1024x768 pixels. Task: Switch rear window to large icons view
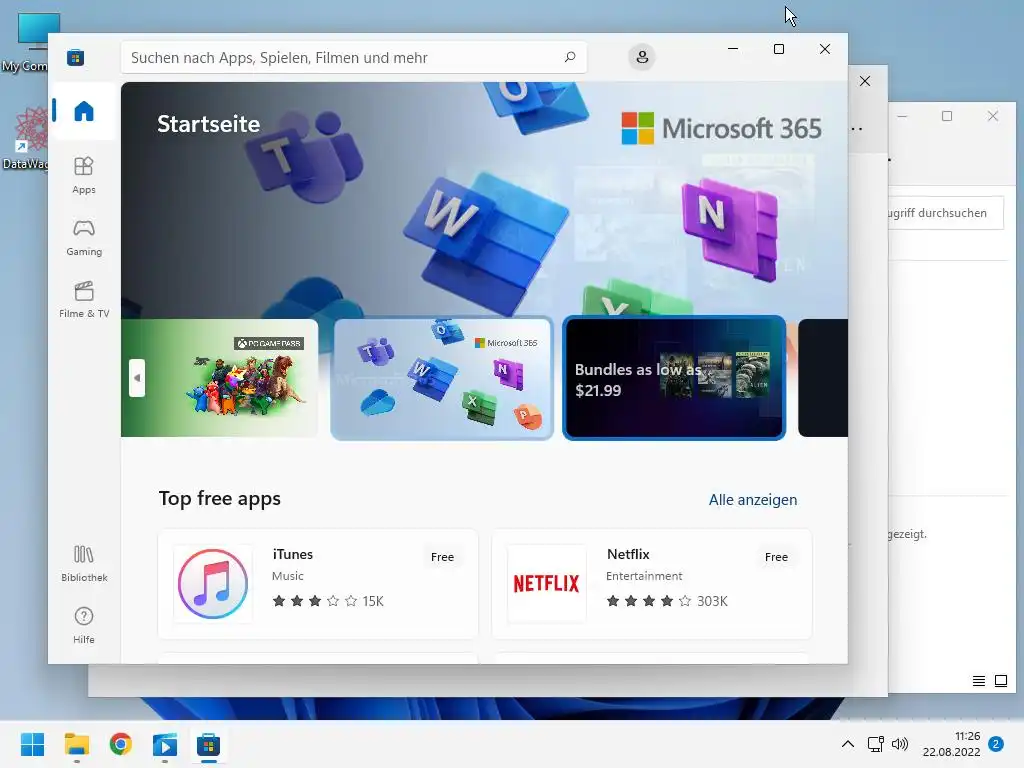coord(1000,681)
